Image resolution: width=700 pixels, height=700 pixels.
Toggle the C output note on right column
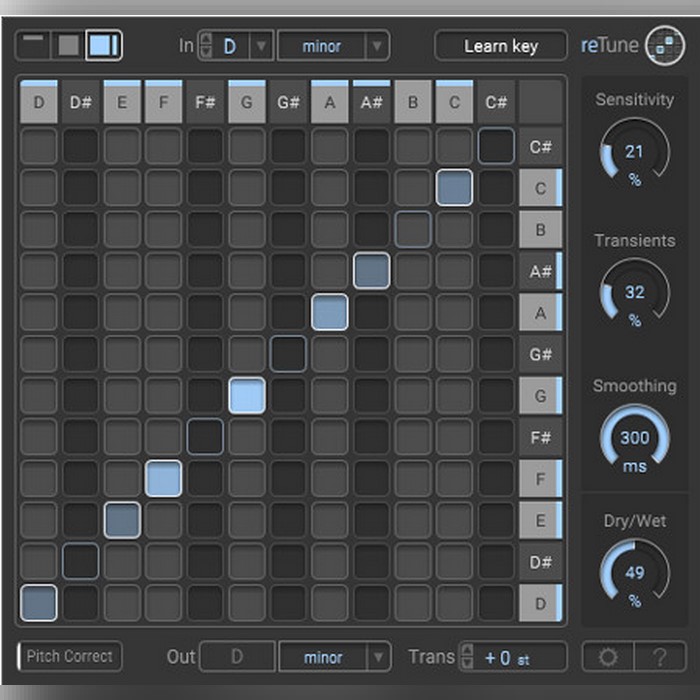coord(540,188)
